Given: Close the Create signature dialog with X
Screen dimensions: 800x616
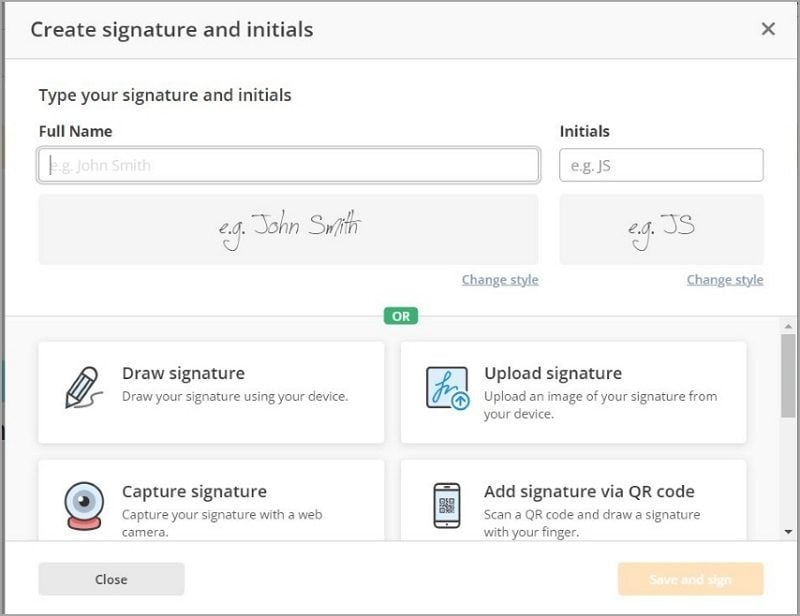Looking at the screenshot, I should [768, 29].
